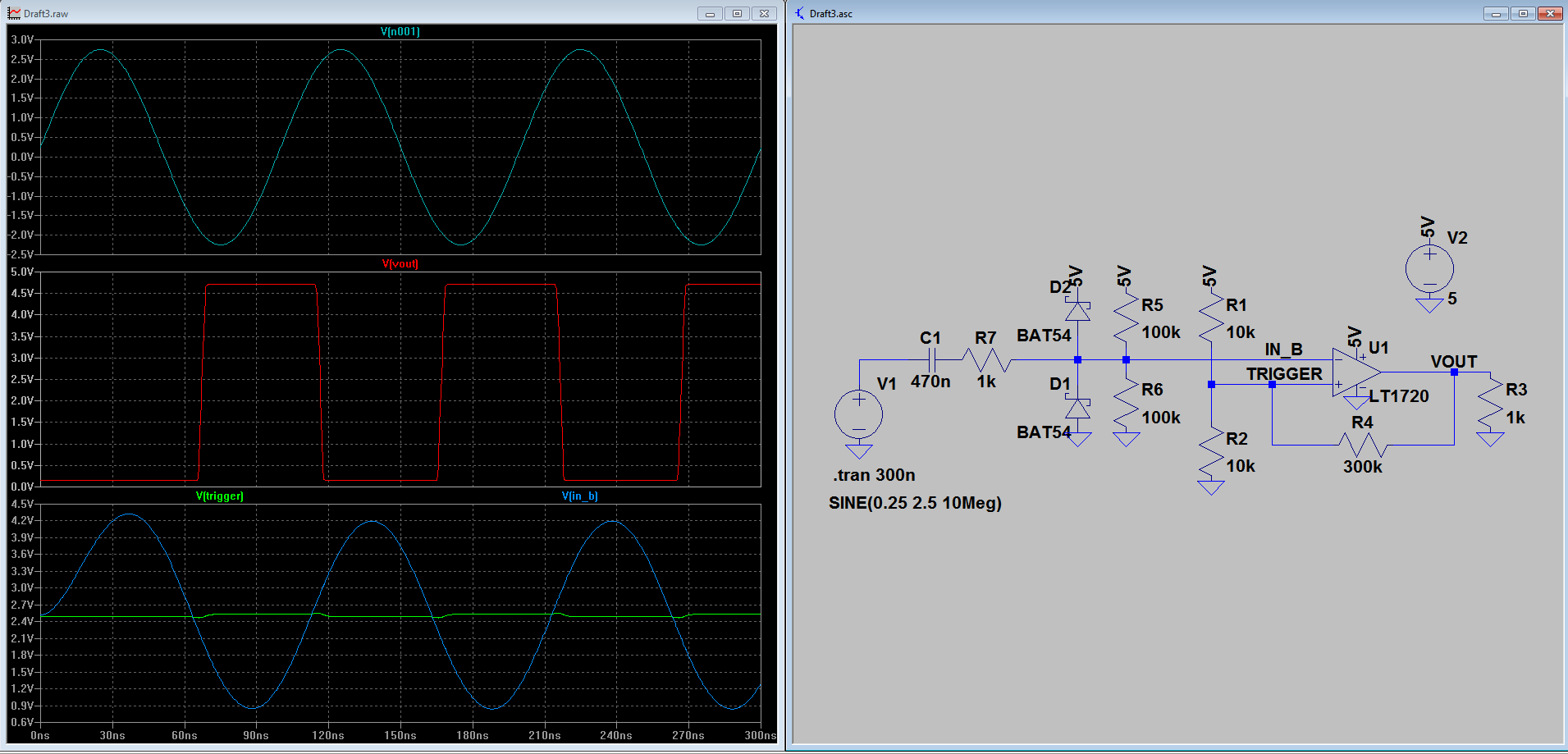This screenshot has height=754, width=1568.
Task: Select diode D1 symbol
Action: [1077, 408]
